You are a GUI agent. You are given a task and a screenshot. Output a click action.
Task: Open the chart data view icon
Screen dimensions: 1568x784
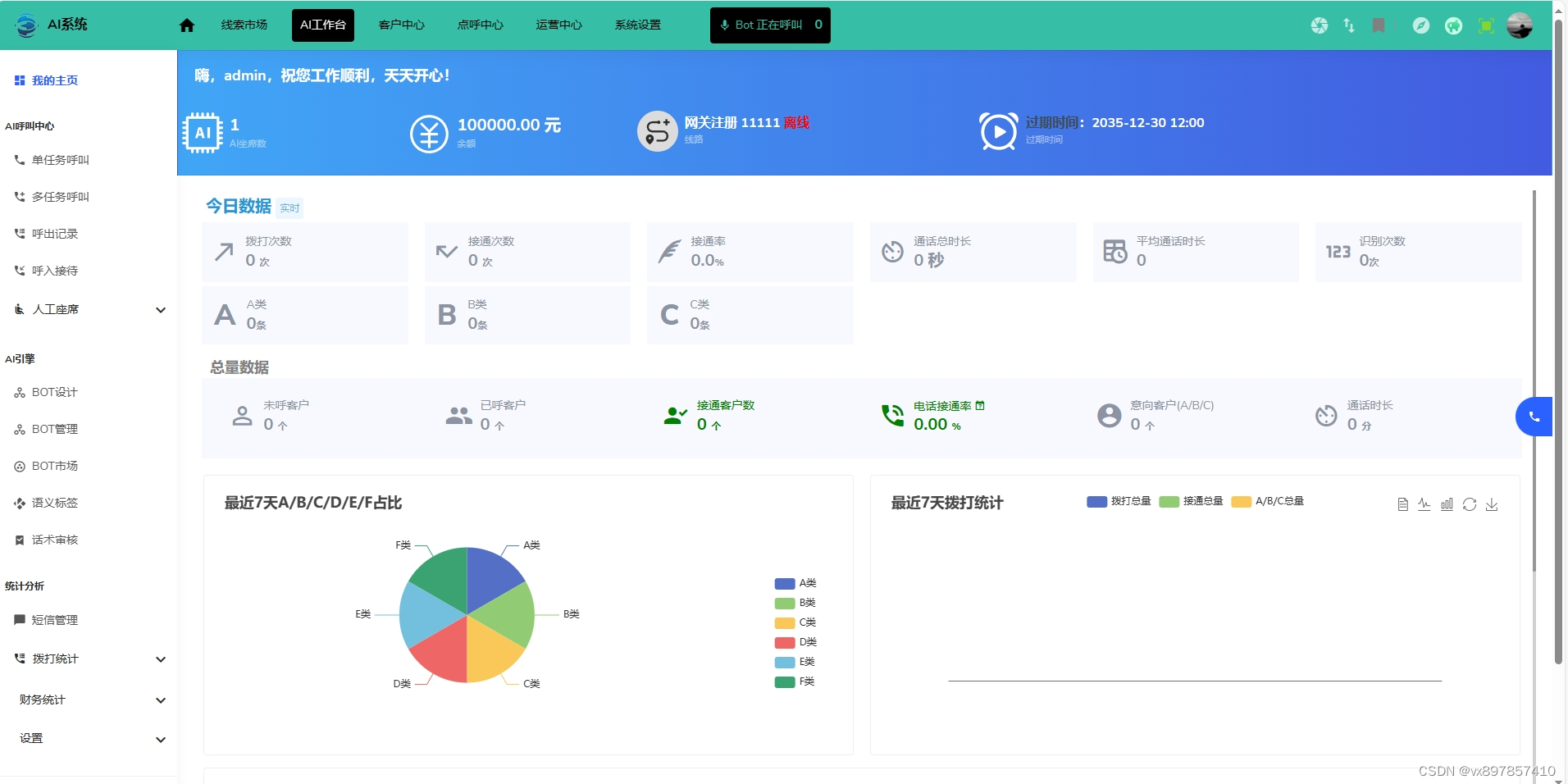pyautogui.click(x=1402, y=504)
